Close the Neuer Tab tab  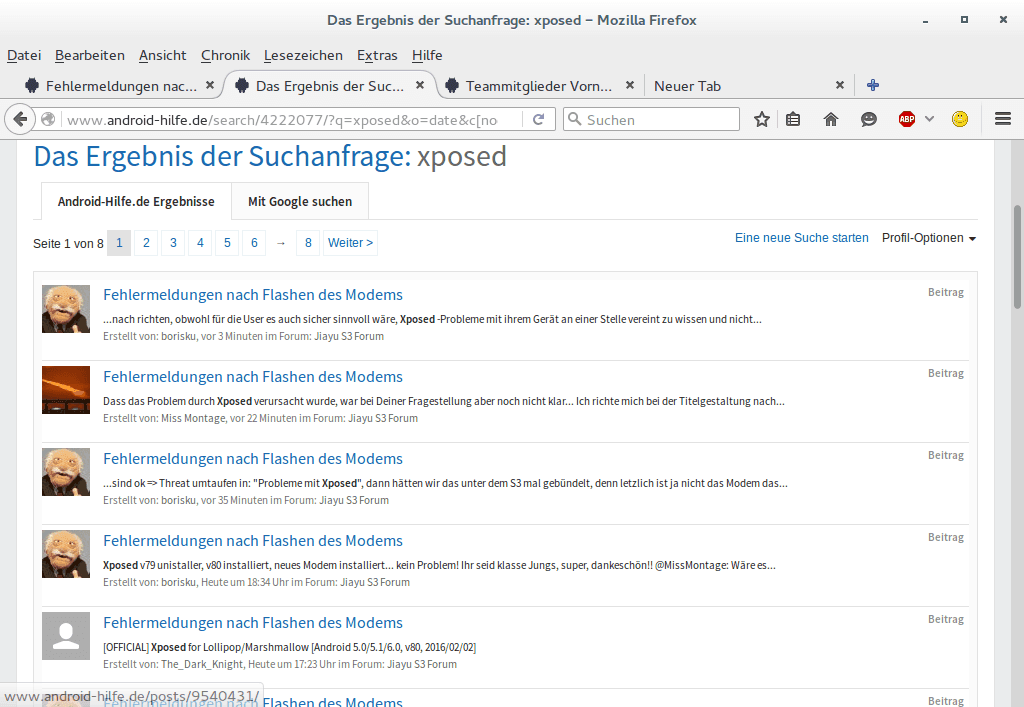(x=840, y=86)
